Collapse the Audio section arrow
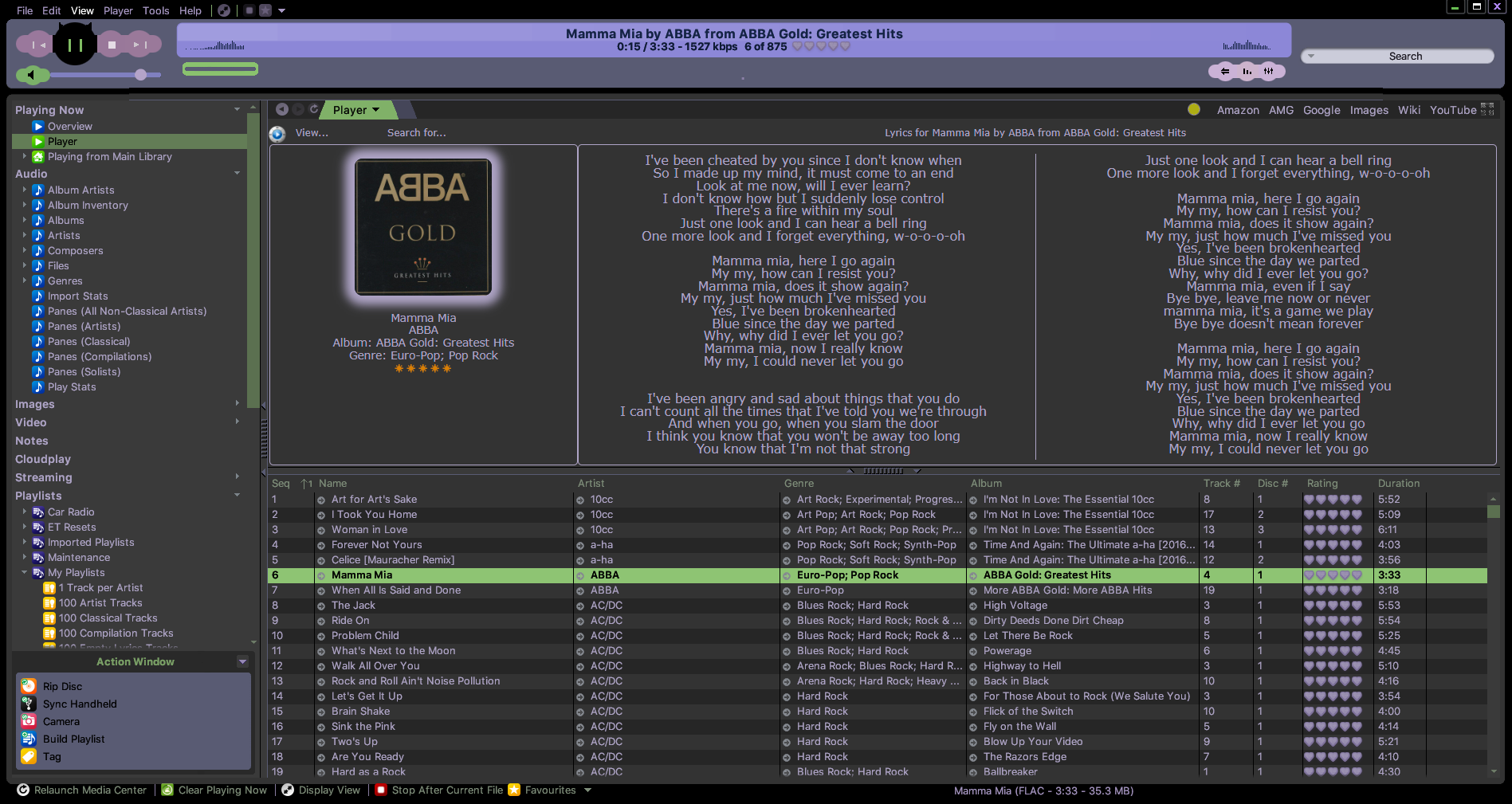This screenshot has height=804, width=1512. (237, 173)
